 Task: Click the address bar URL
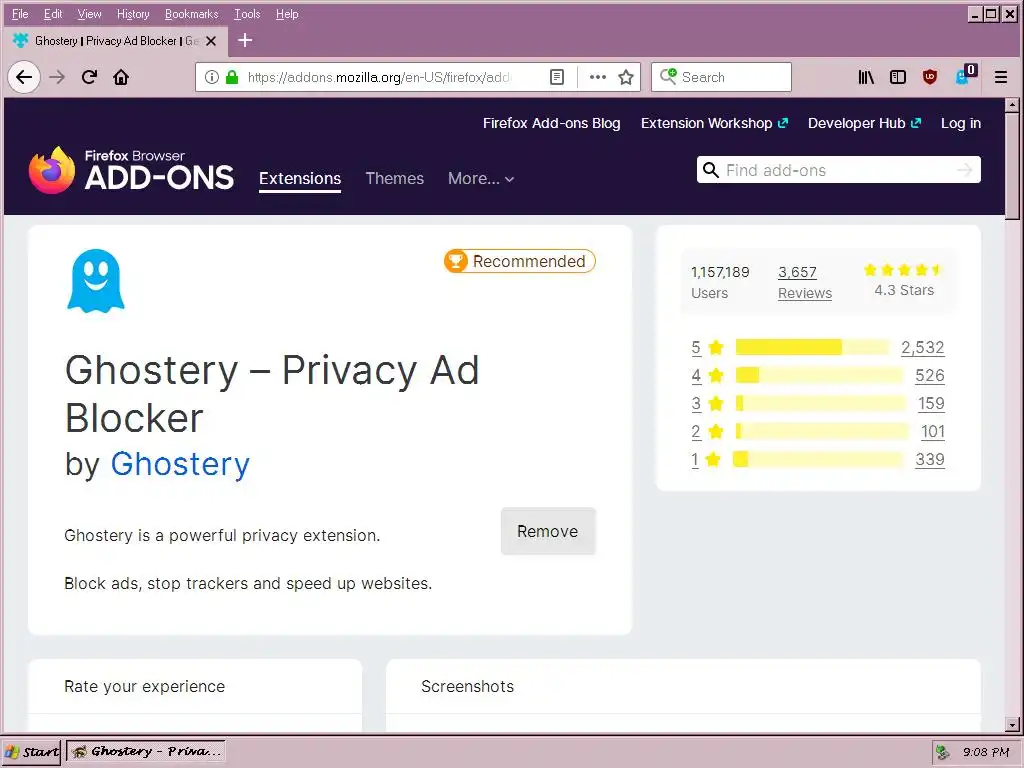point(379,77)
